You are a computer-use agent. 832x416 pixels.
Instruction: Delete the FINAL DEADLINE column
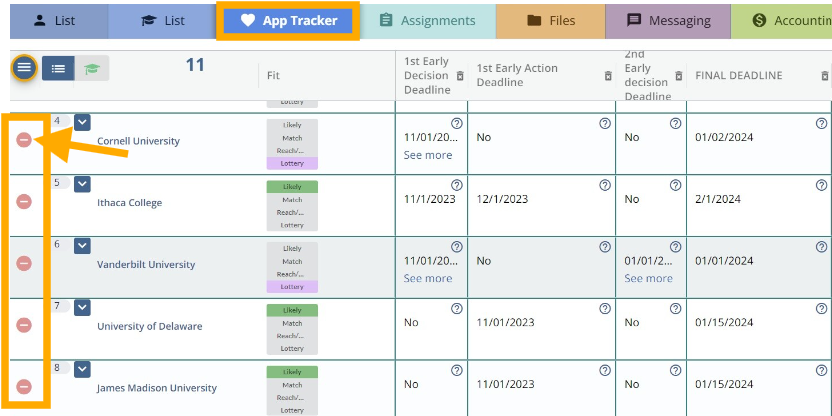pyautogui.click(x=825, y=75)
